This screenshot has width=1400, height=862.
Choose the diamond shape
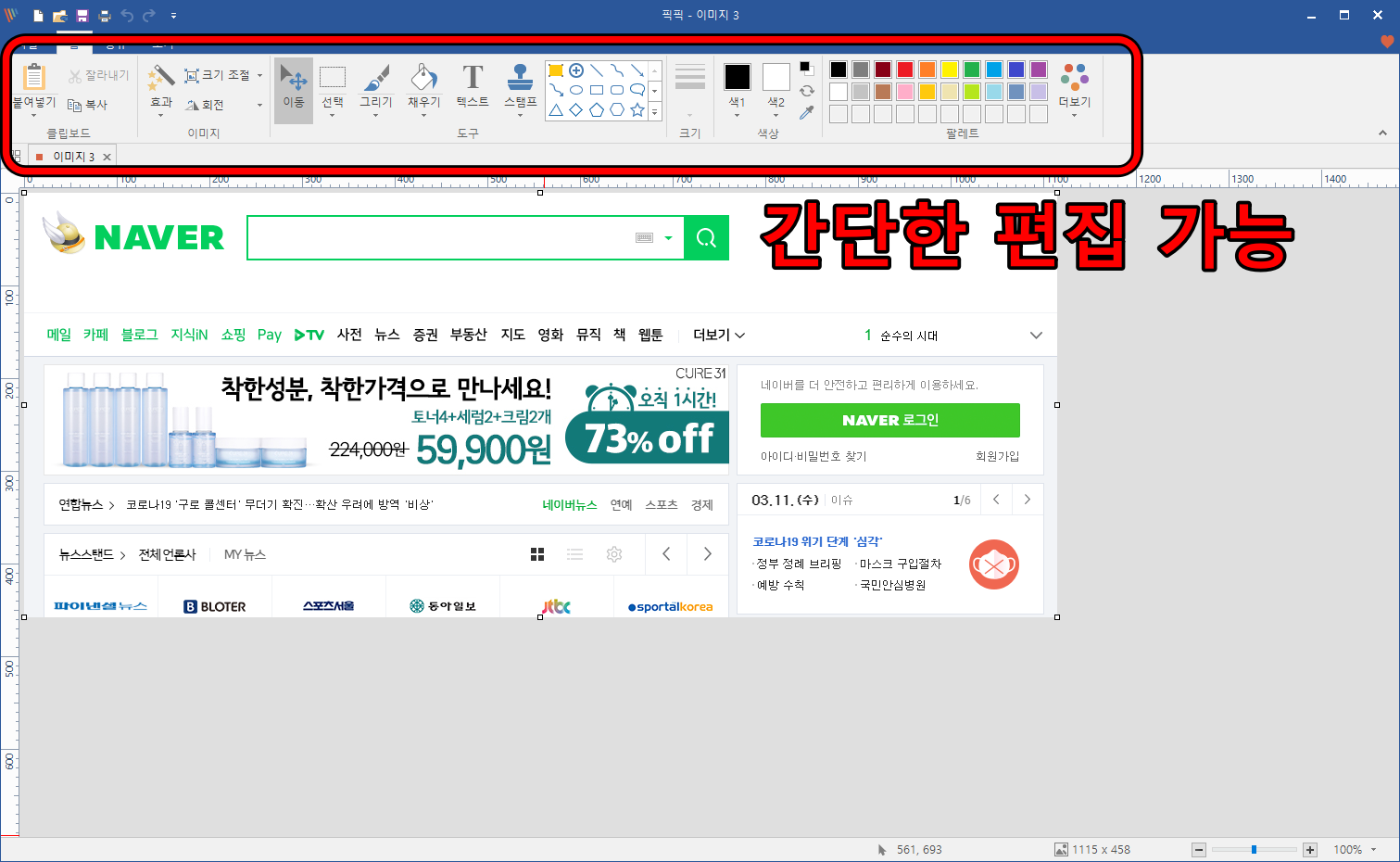576,110
